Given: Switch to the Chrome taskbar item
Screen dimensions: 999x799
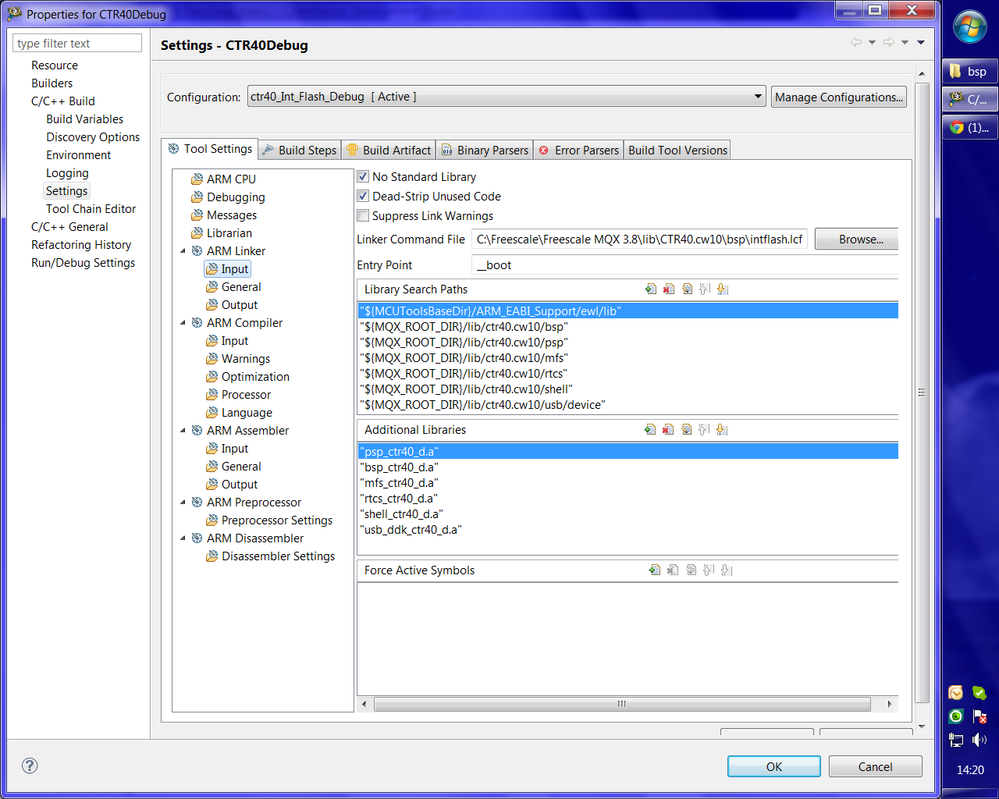Looking at the screenshot, I should 969,127.
